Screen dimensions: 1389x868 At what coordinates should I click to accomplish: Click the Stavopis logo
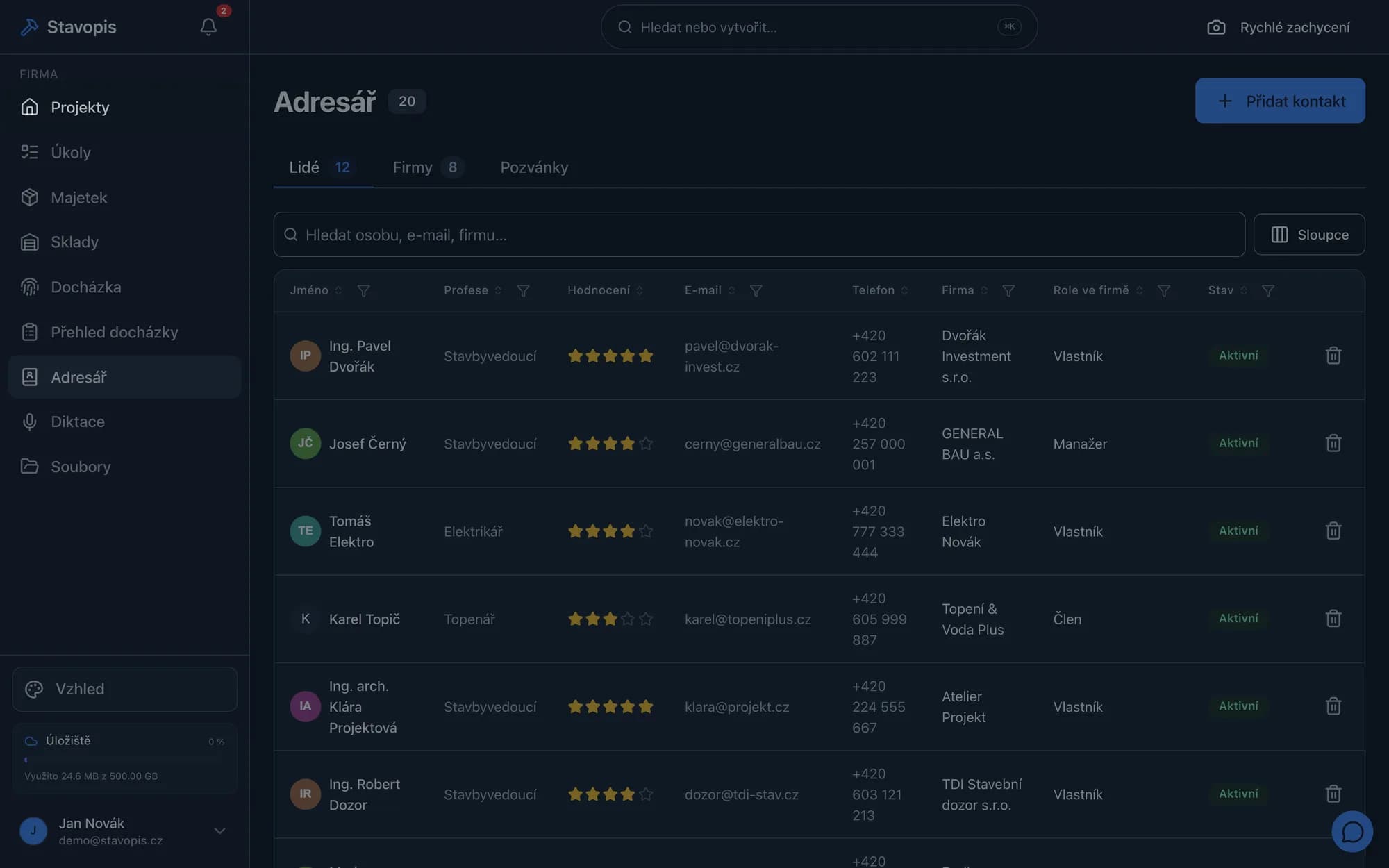tap(68, 27)
